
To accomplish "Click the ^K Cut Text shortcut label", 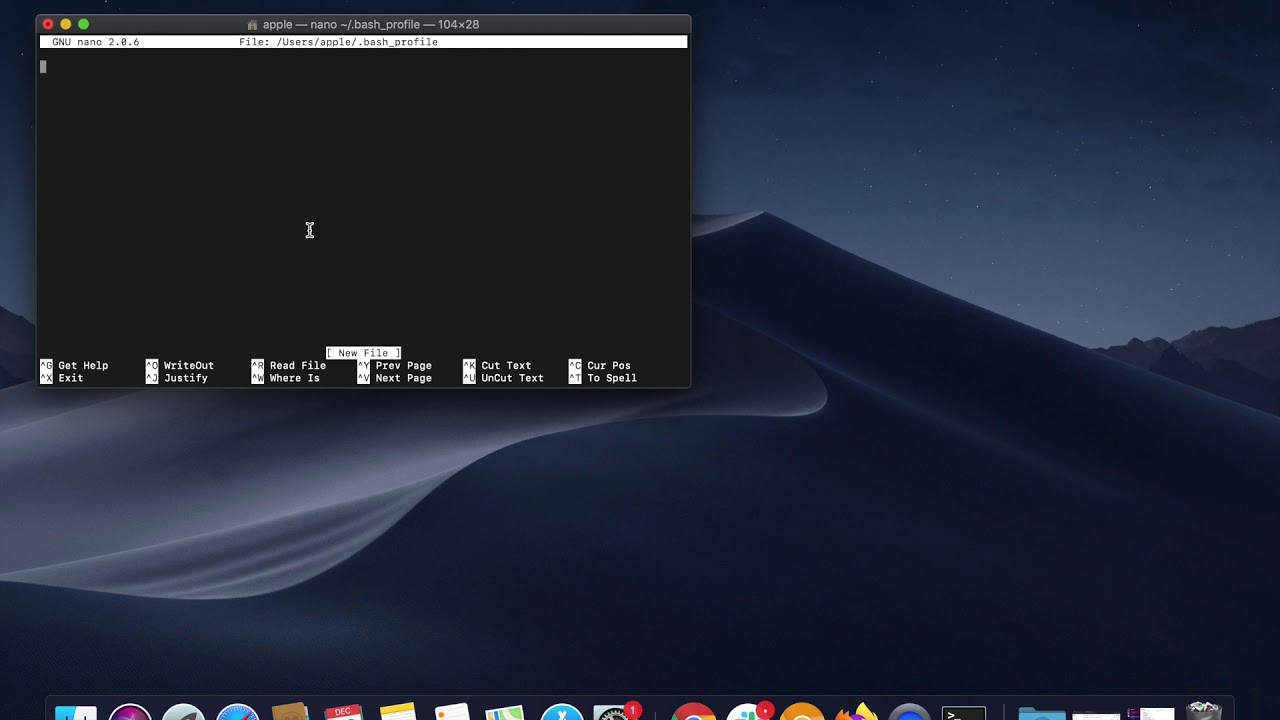I will tap(497, 366).
